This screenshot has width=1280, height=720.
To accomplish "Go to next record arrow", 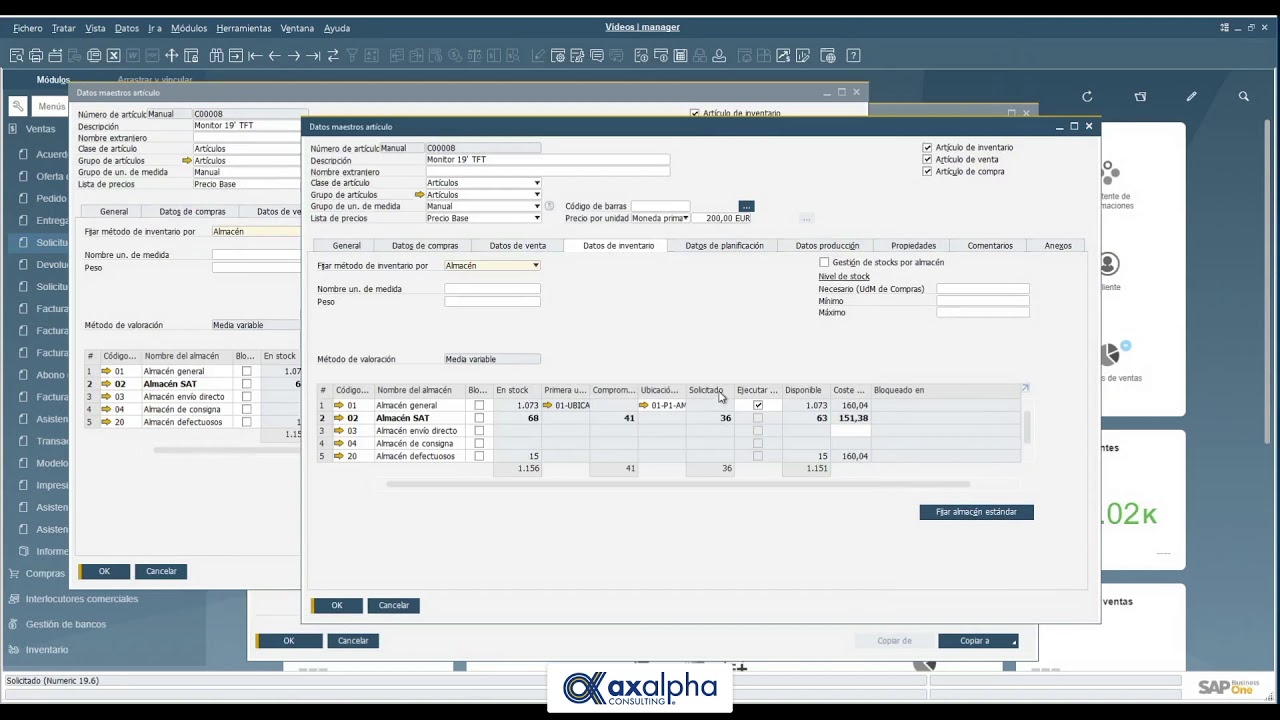I will (x=294, y=56).
